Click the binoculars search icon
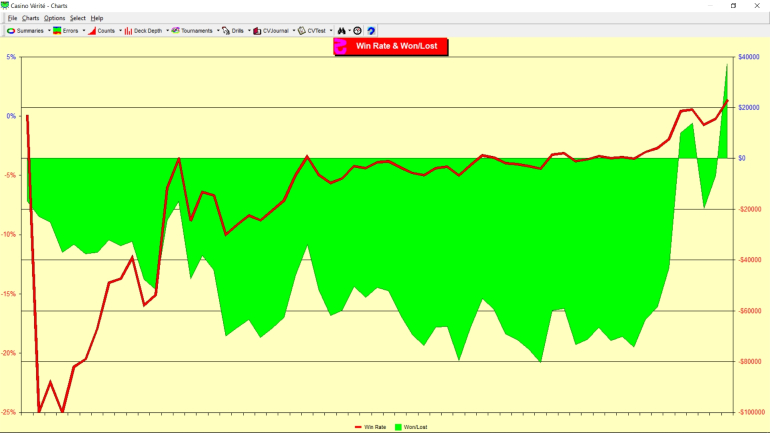 (x=342, y=31)
